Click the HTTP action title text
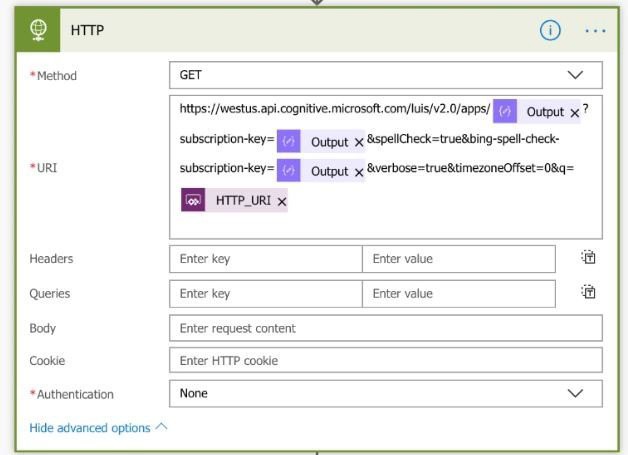628x455 pixels. (x=87, y=30)
